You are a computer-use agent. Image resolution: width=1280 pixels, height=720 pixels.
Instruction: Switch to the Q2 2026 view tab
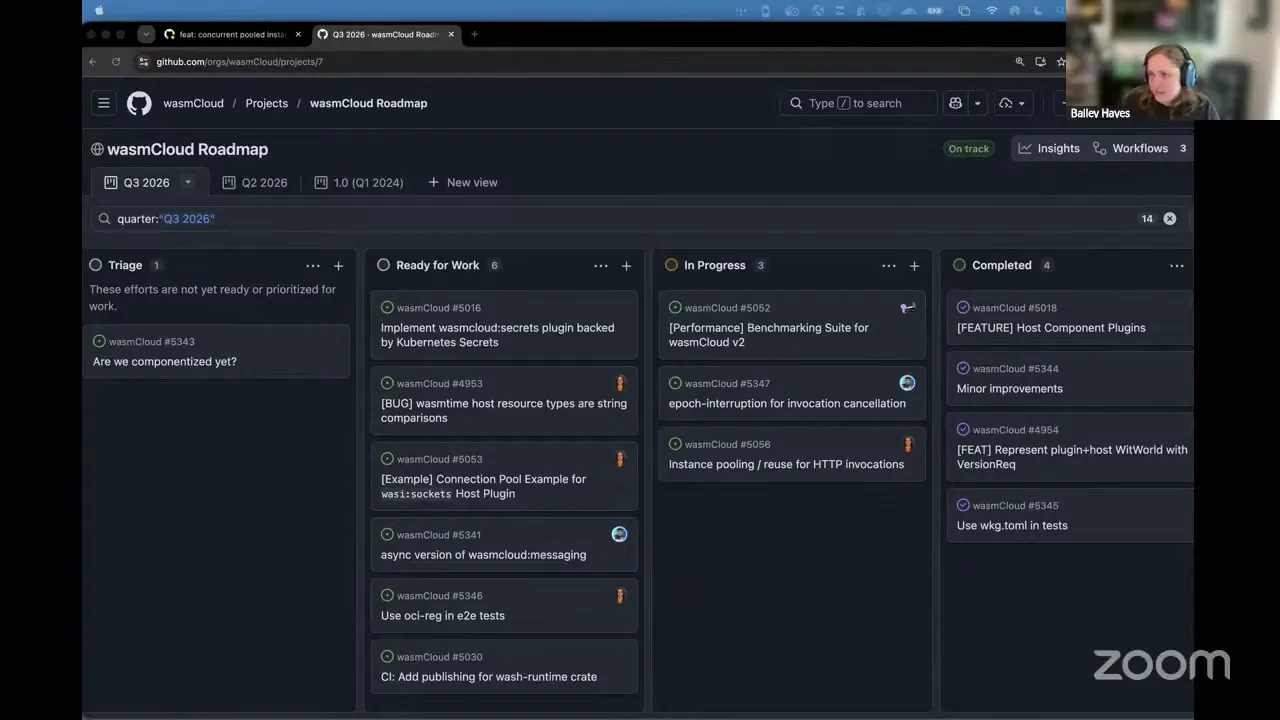point(255,182)
